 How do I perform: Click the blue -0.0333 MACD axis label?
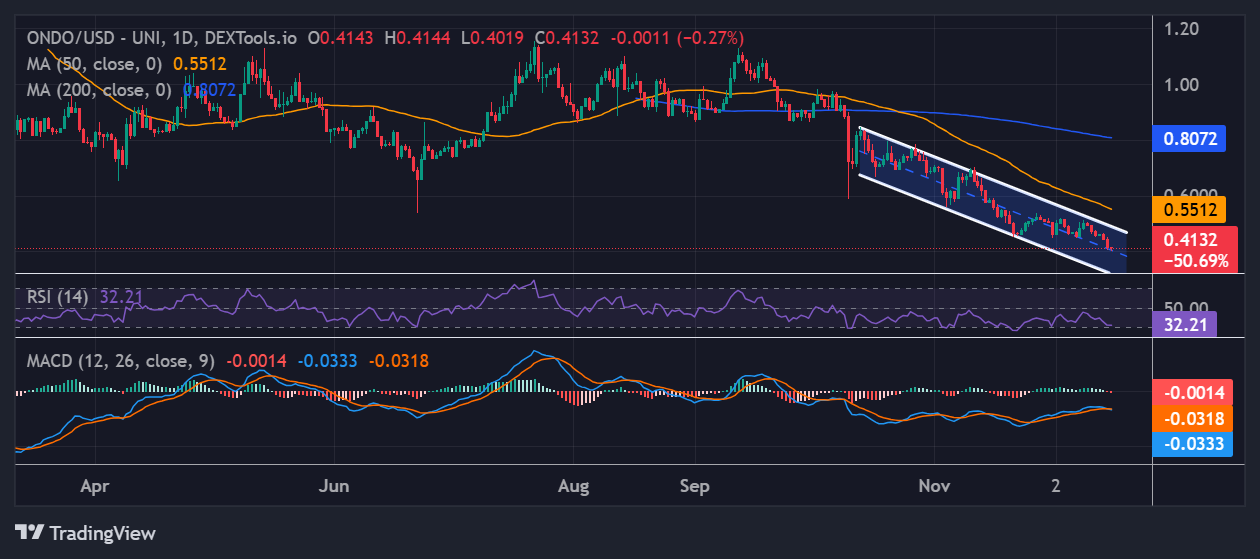[1186, 444]
